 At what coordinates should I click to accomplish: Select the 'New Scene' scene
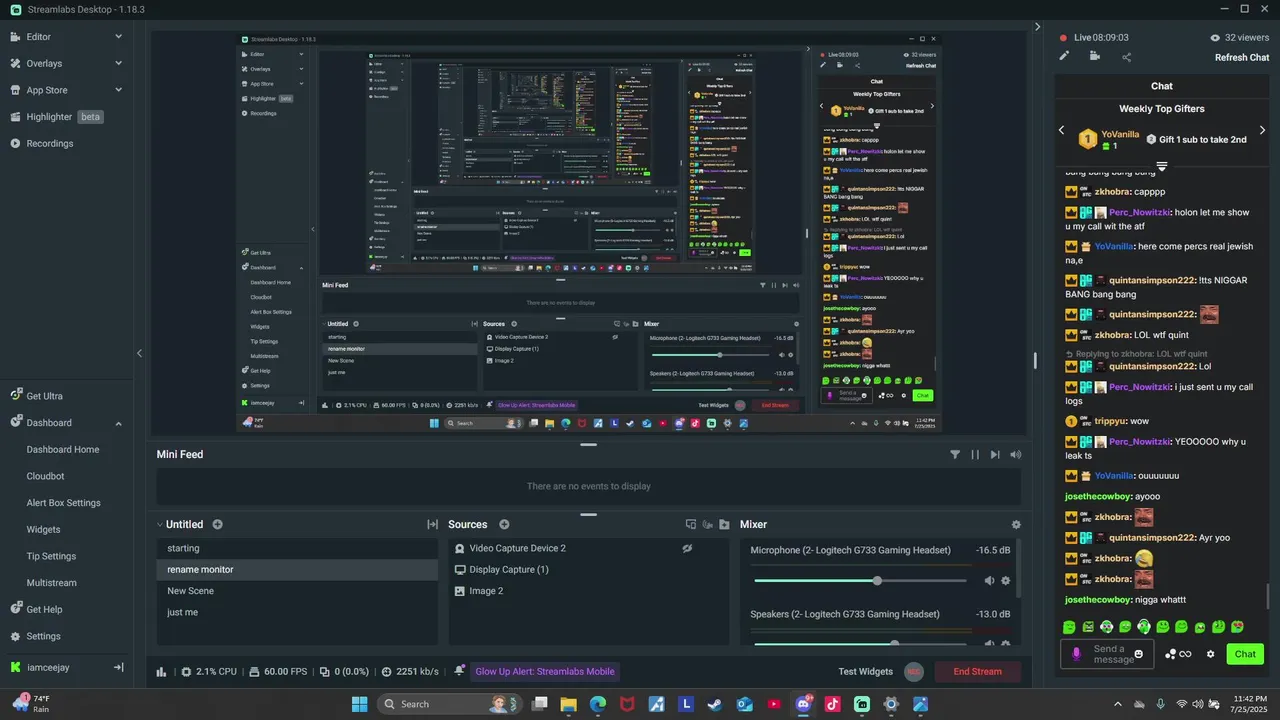point(297,591)
